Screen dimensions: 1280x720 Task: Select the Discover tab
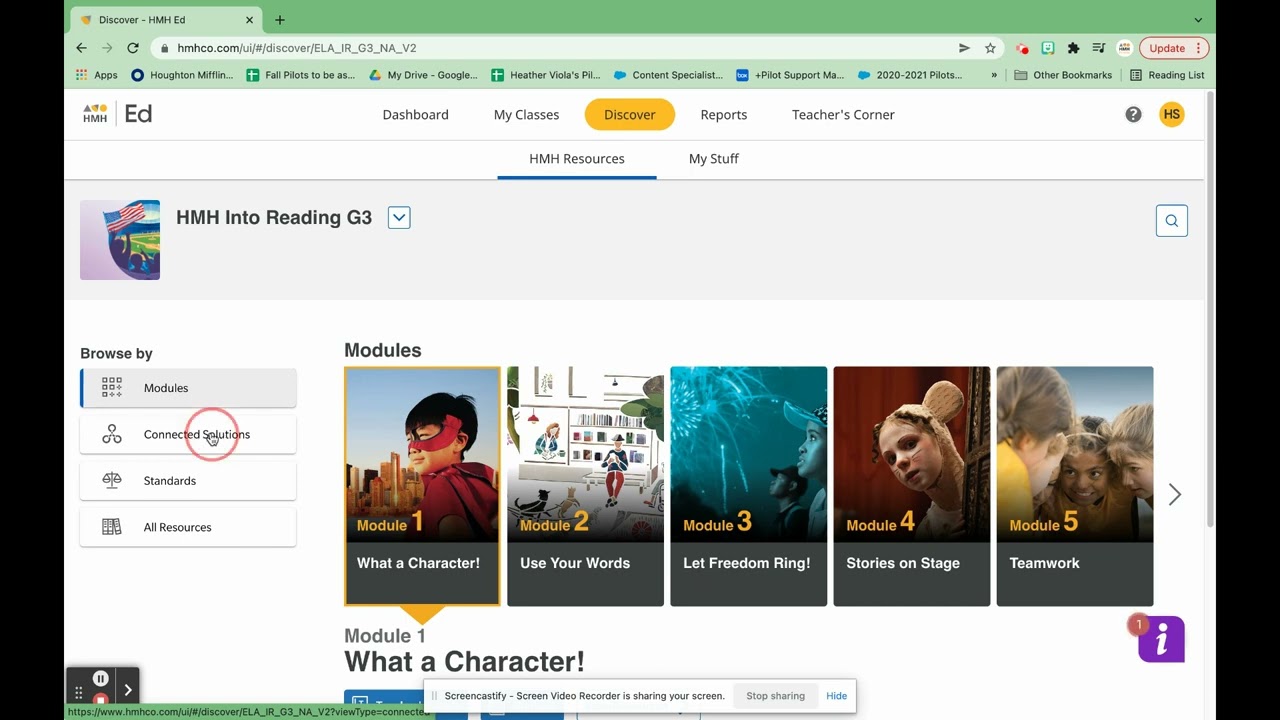click(630, 114)
